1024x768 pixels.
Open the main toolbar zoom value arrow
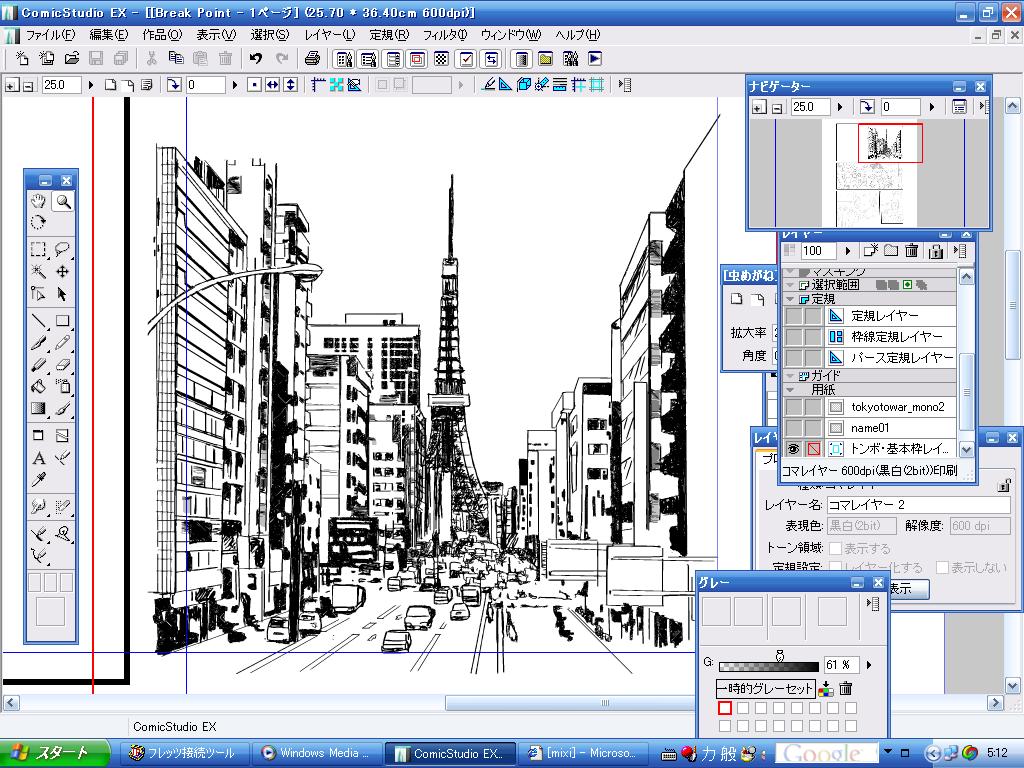point(91,85)
